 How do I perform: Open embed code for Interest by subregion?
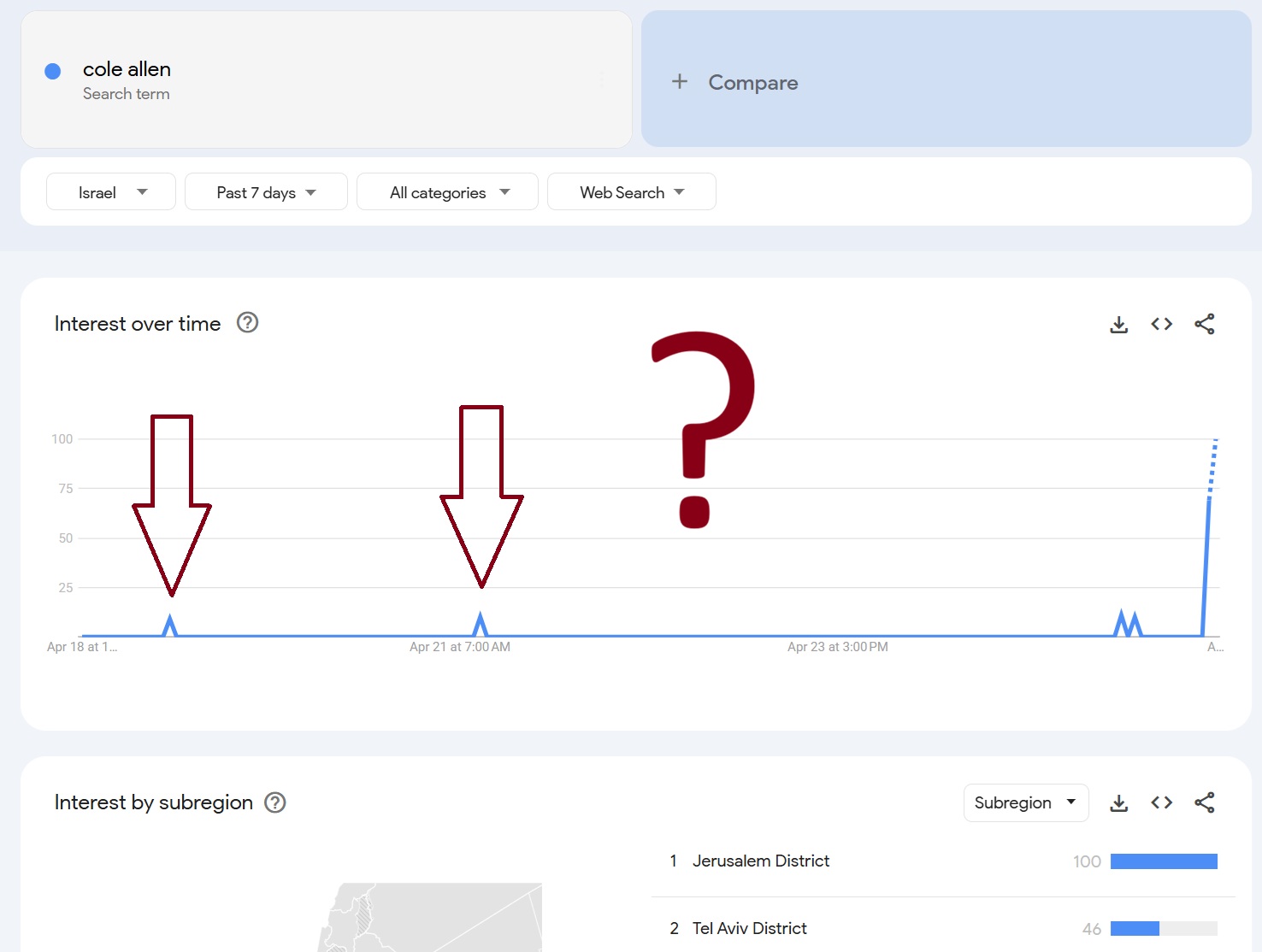(x=1161, y=802)
